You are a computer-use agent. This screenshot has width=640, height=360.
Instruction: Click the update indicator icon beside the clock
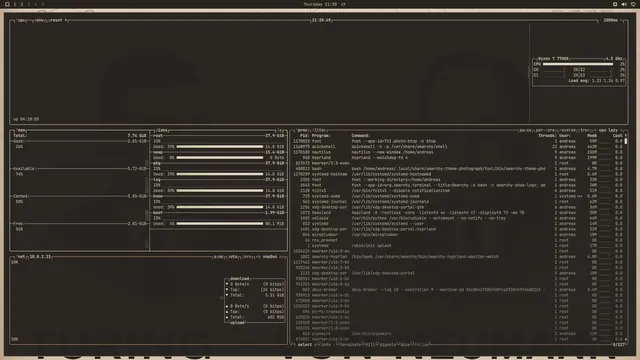pyautogui.click(x=343, y=4)
